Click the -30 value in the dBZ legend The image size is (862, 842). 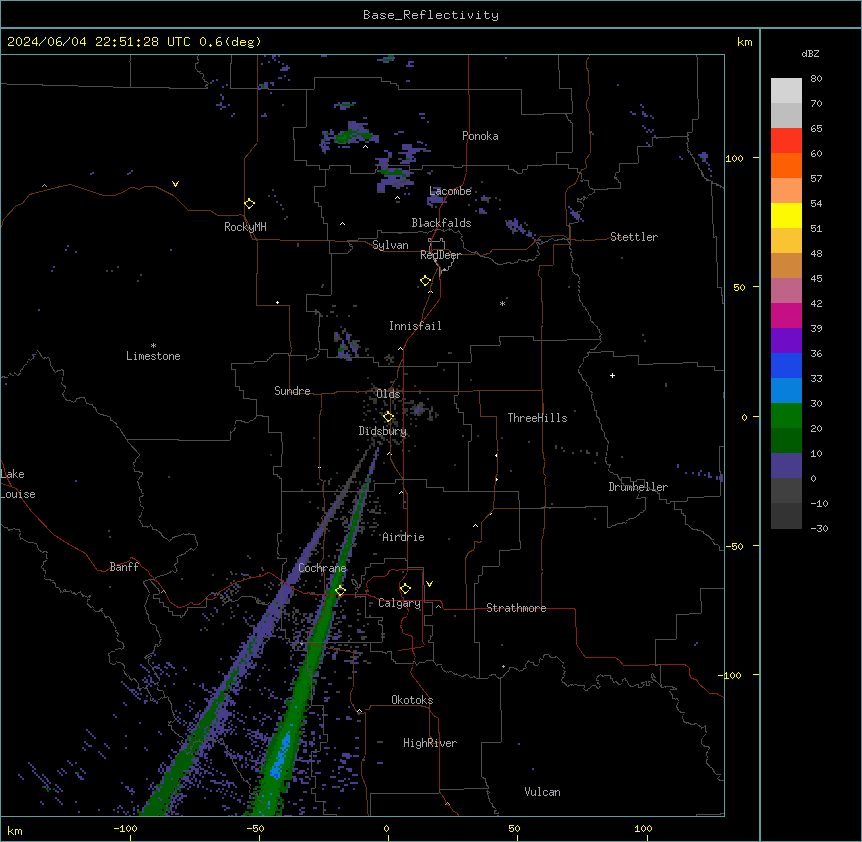coord(819,528)
